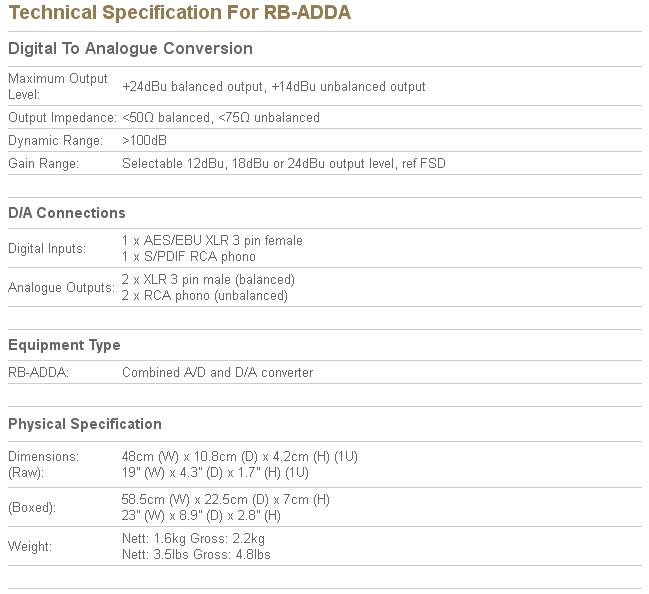Click the Dynamic Range label
The width and height of the screenshot is (649, 594).
56,140
